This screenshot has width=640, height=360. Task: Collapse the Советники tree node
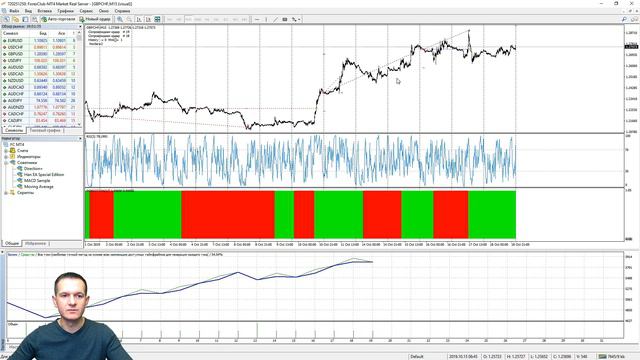point(6,162)
